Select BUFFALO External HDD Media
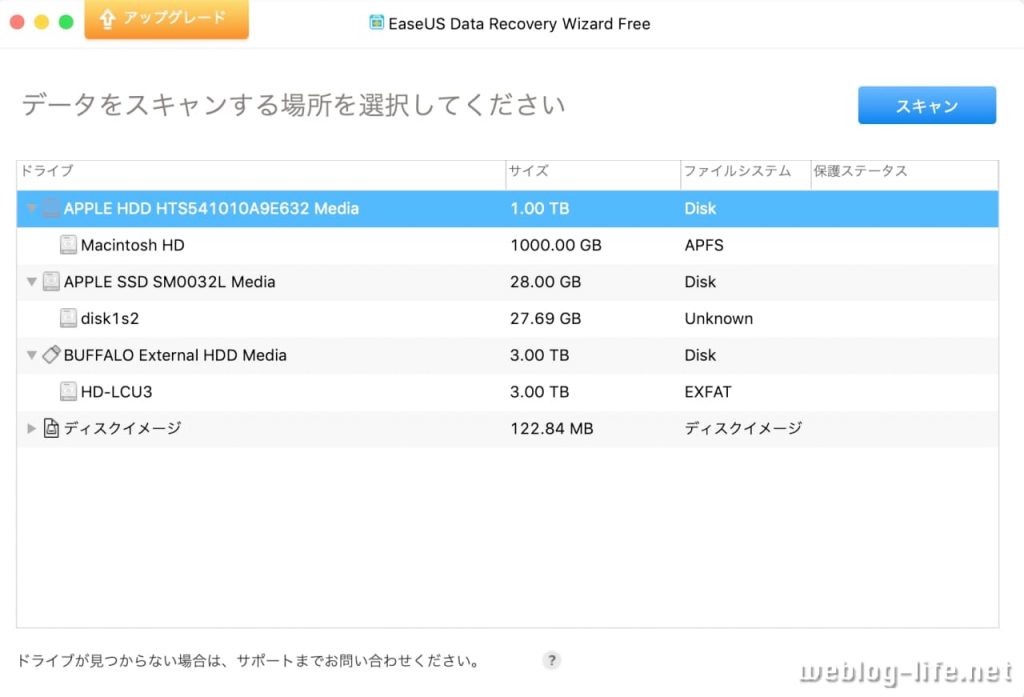 [175, 355]
